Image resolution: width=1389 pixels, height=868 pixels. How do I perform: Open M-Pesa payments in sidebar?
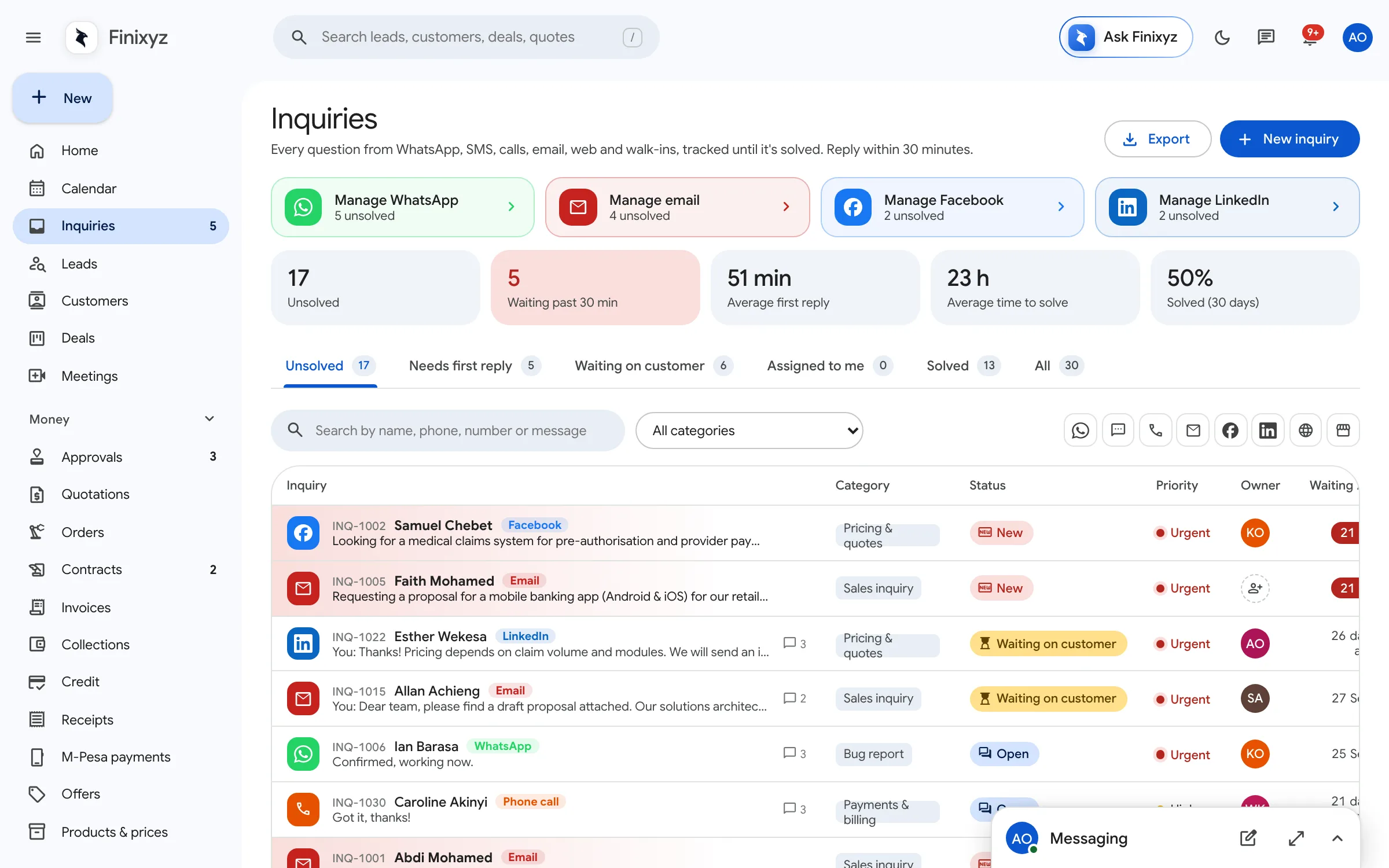[x=121, y=757]
